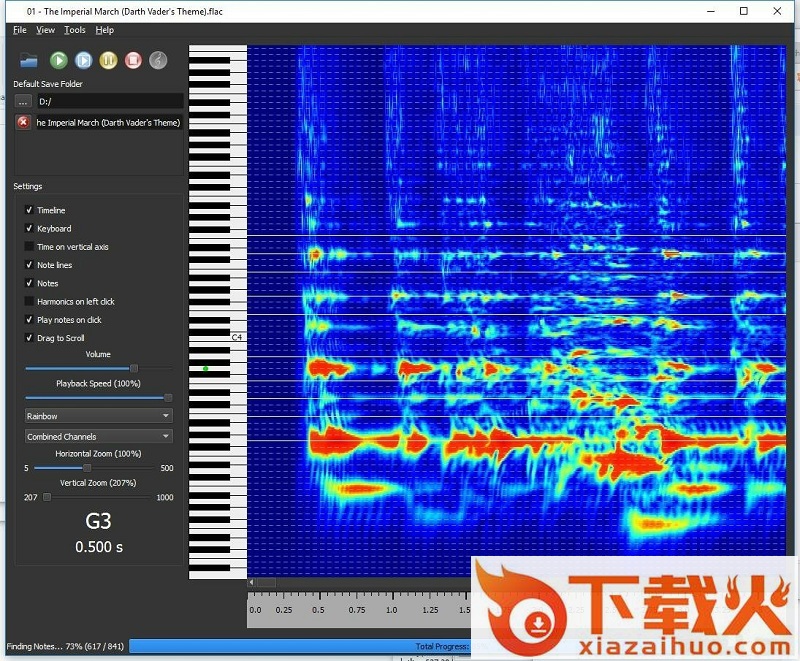Screen dimensions: 800x661
Task: Pause playback with the yellow button
Action: (108, 60)
